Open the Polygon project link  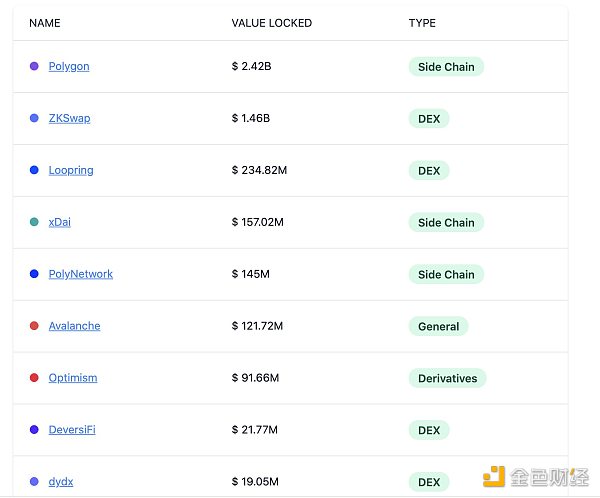69,67
